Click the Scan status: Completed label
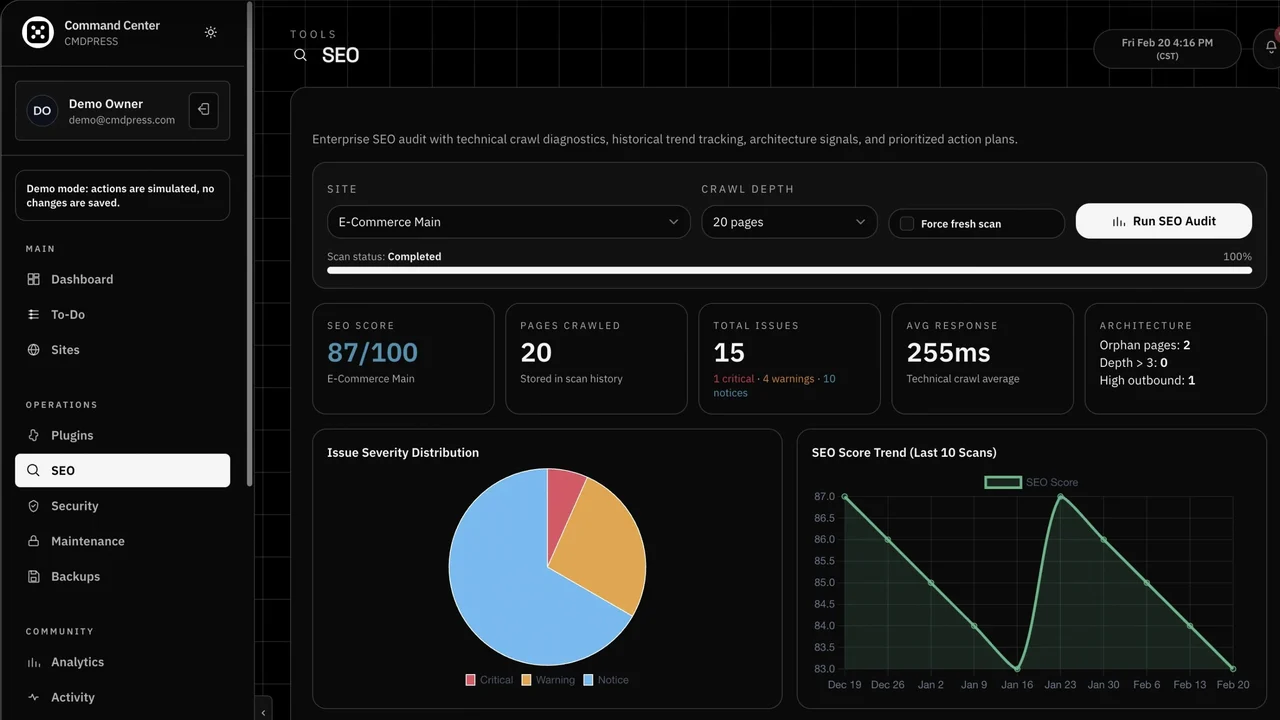 tap(384, 257)
